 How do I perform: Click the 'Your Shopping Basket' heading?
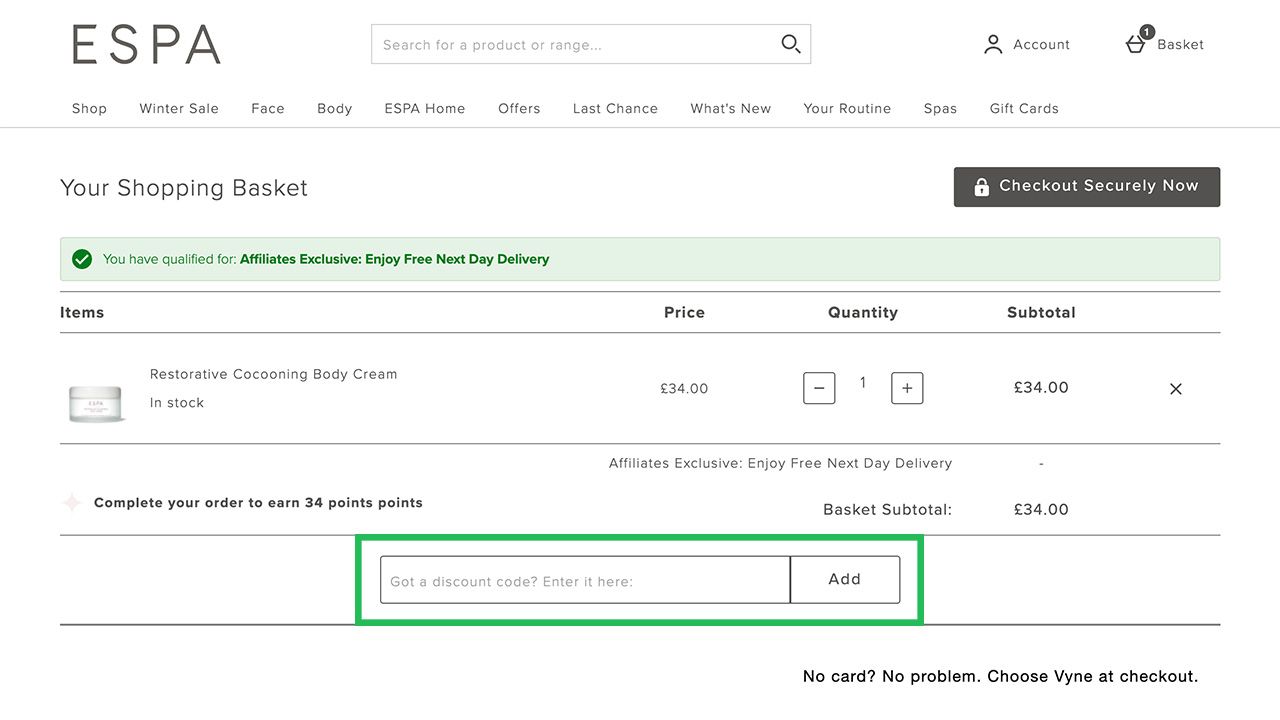184,188
